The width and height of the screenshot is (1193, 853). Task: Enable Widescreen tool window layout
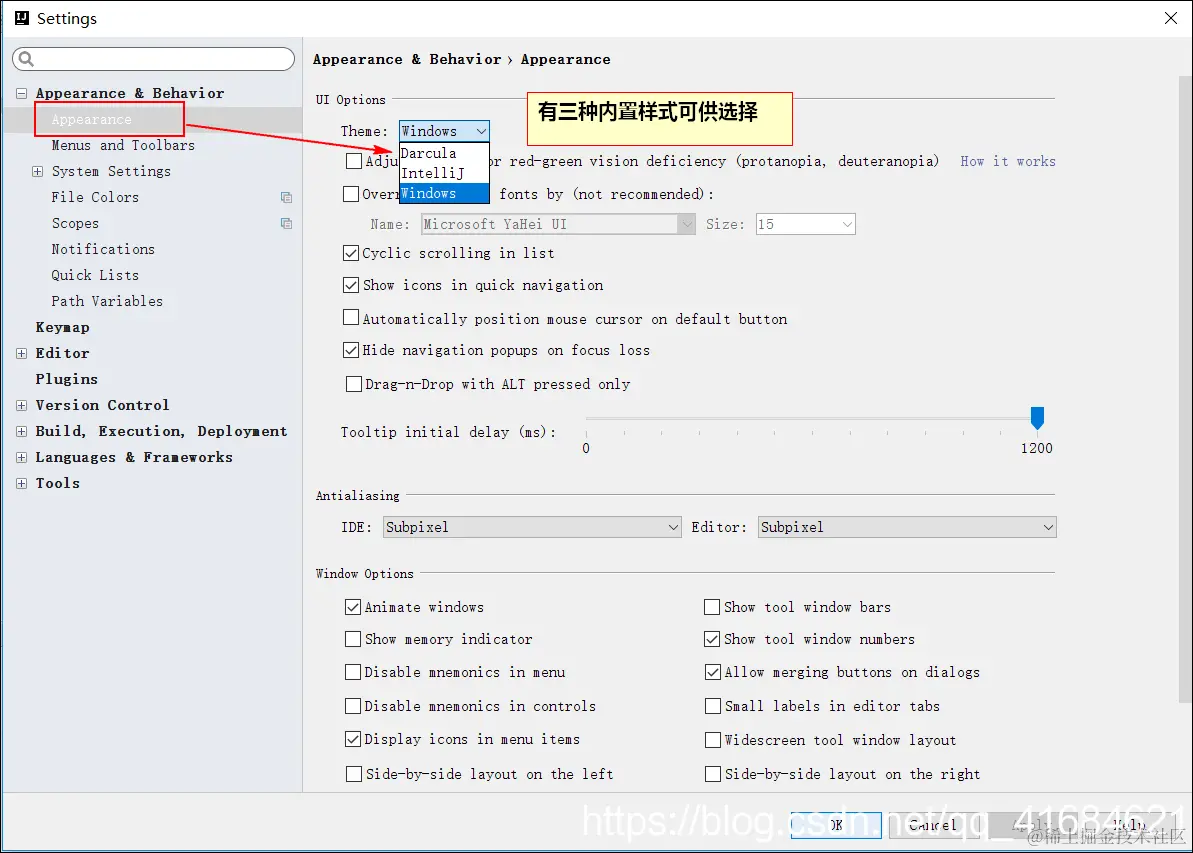pos(713,740)
